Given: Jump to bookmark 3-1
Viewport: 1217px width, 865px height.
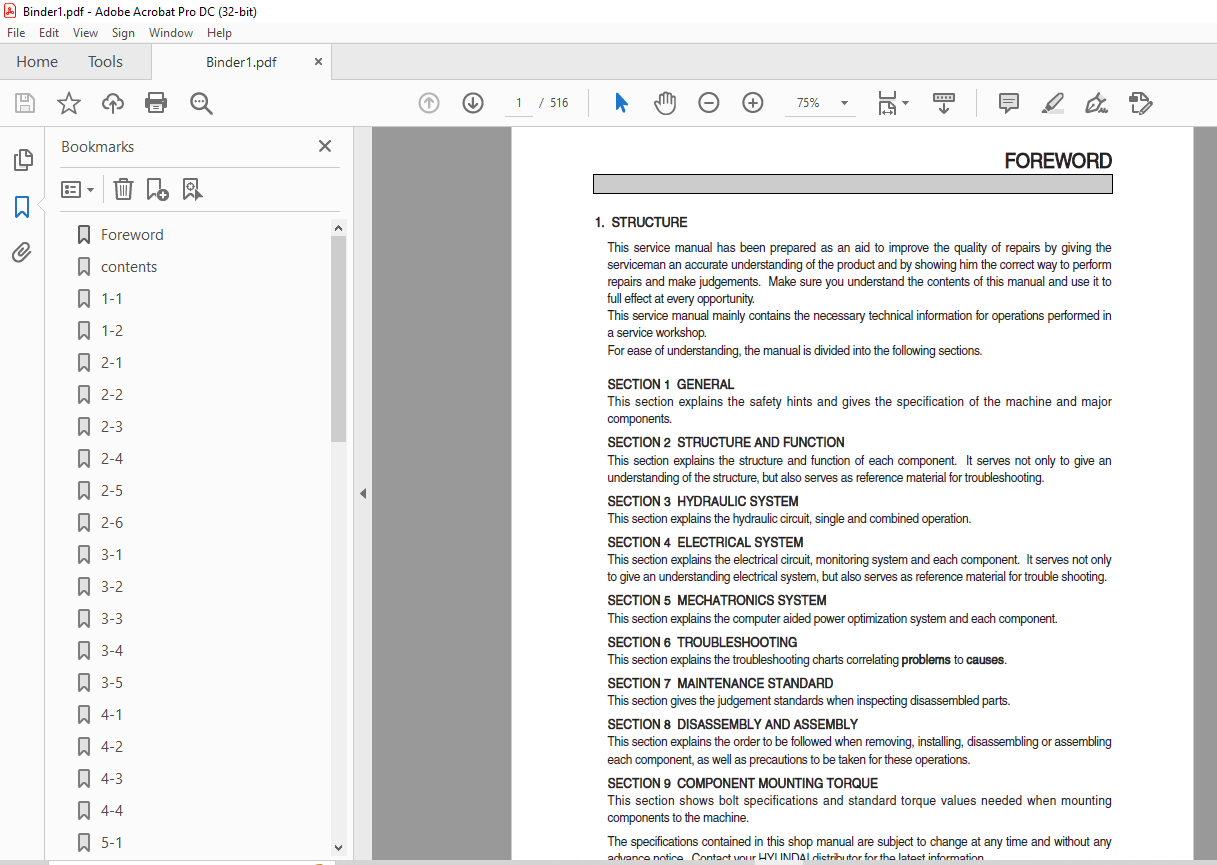Looking at the screenshot, I should coord(112,555).
